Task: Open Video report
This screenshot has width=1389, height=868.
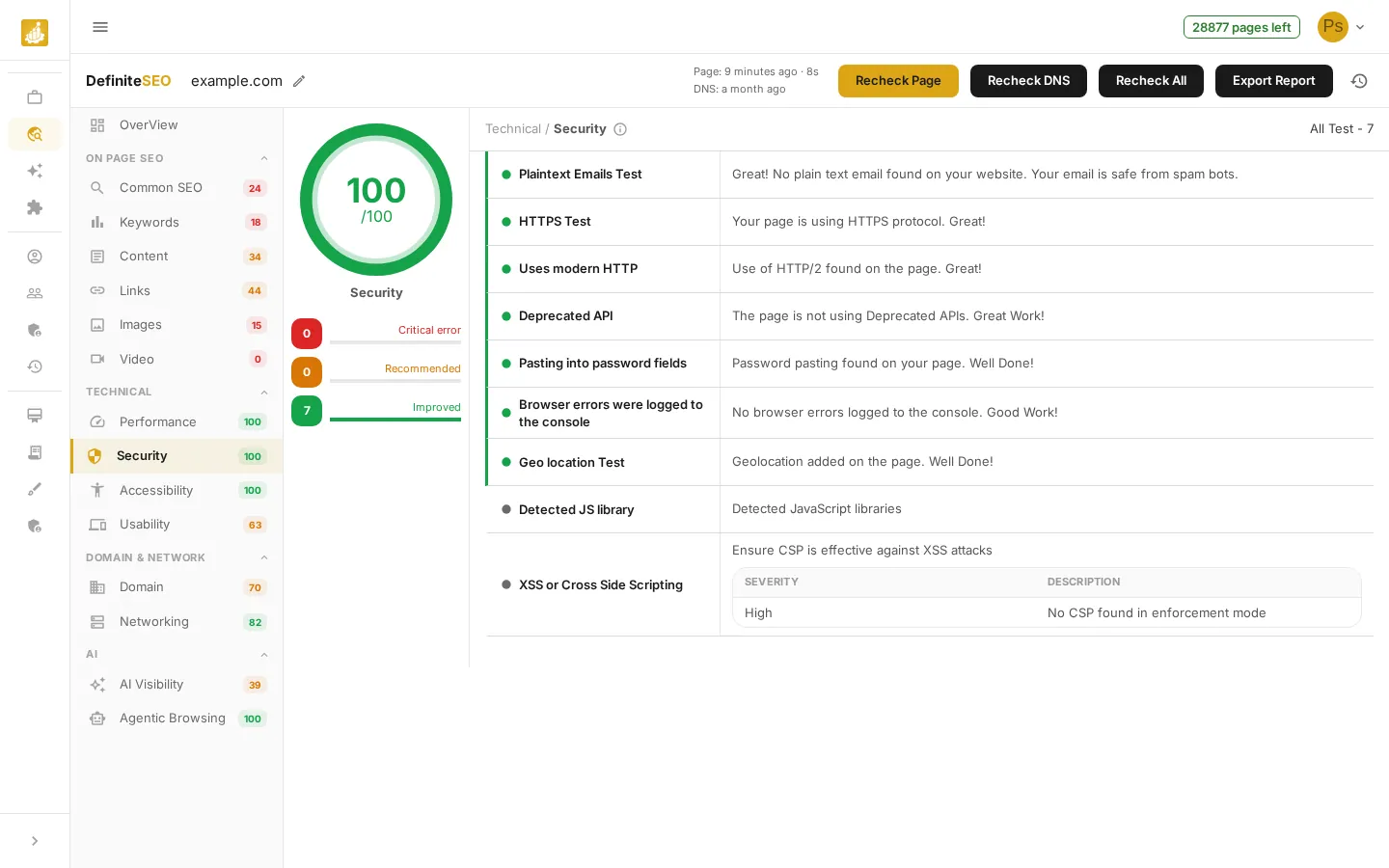Action: (x=177, y=359)
